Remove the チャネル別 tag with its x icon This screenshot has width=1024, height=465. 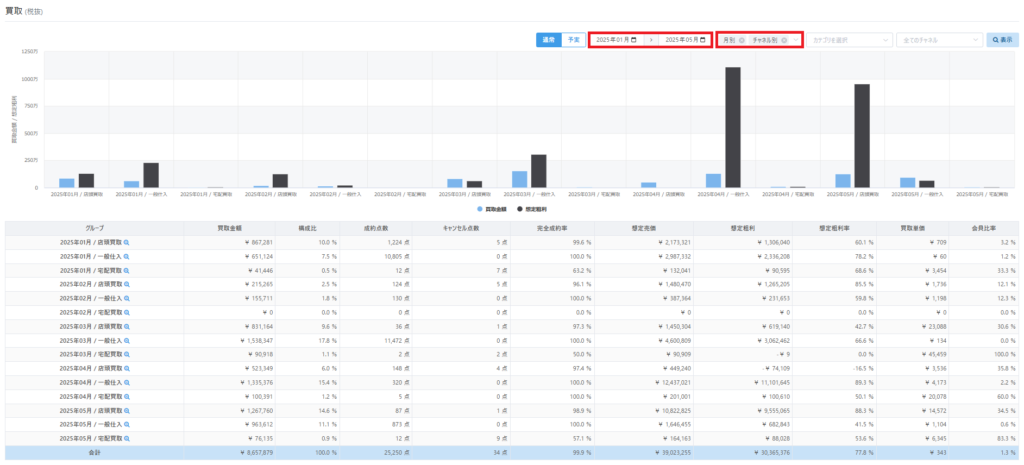point(784,40)
